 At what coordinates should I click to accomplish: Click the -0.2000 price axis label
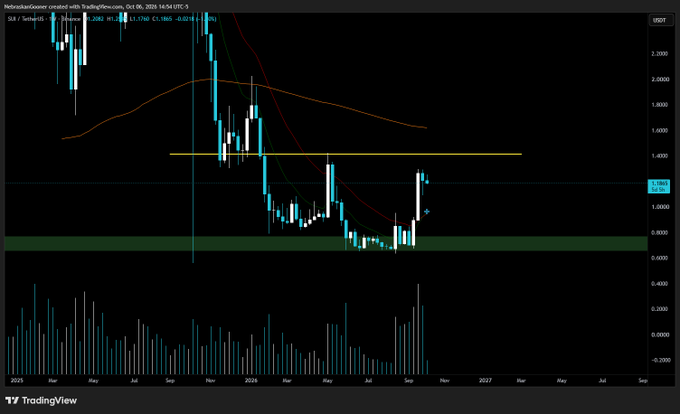point(659,360)
